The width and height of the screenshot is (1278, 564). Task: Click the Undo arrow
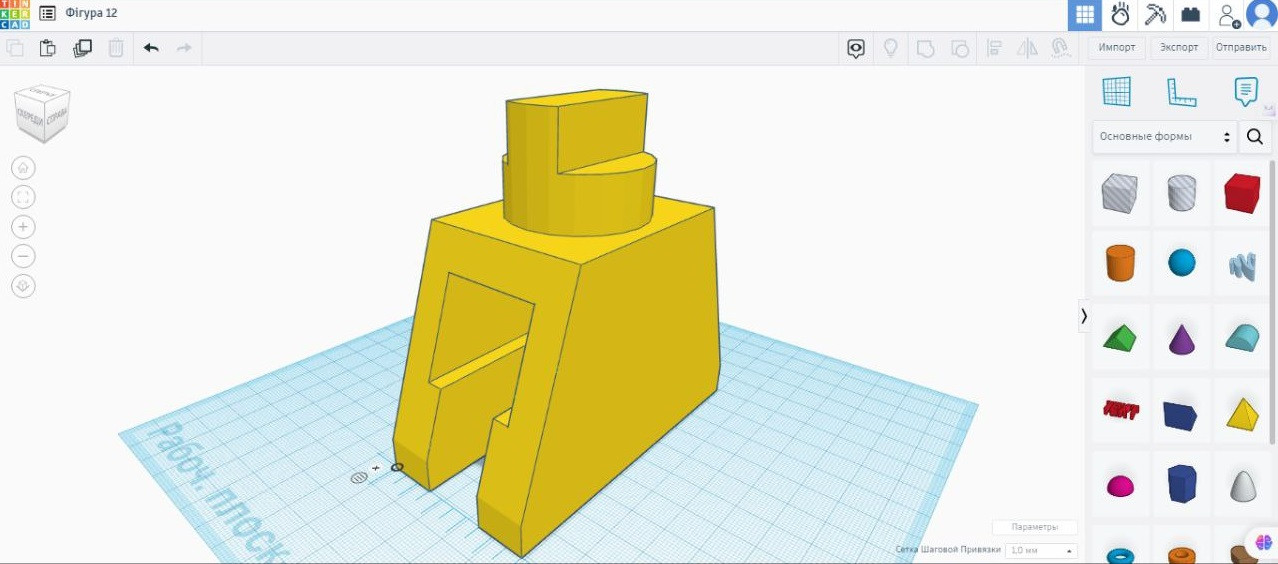pyautogui.click(x=151, y=47)
